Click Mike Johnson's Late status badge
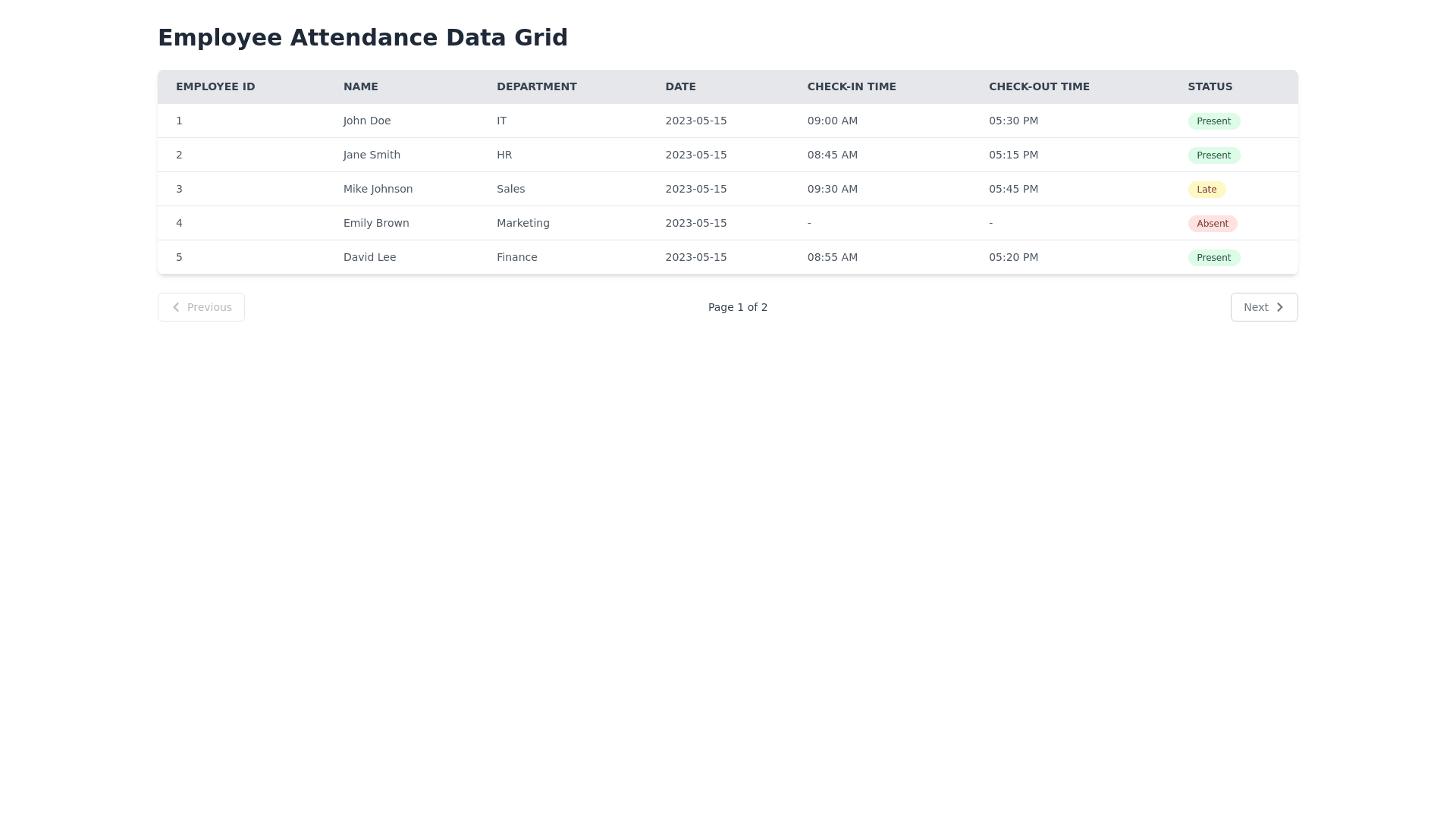1456x819 pixels. (x=1206, y=190)
